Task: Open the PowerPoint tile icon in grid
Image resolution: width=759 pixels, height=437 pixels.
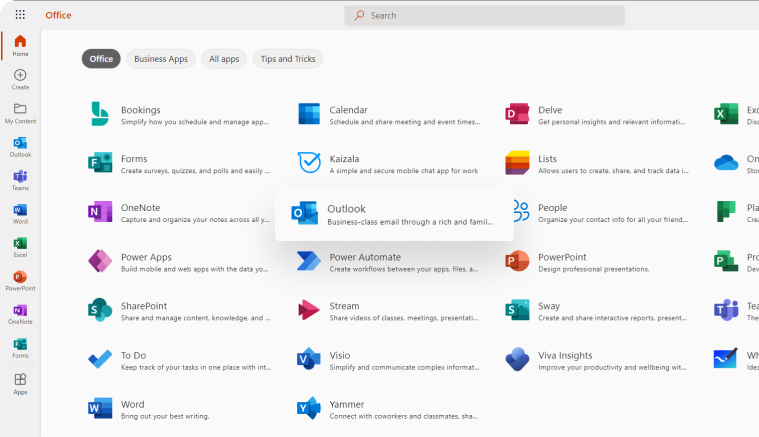Action: pyautogui.click(x=517, y=261)
